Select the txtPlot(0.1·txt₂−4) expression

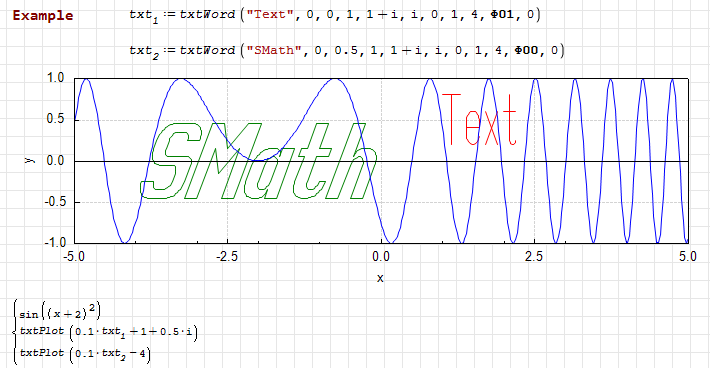click(x=85, y=353)
